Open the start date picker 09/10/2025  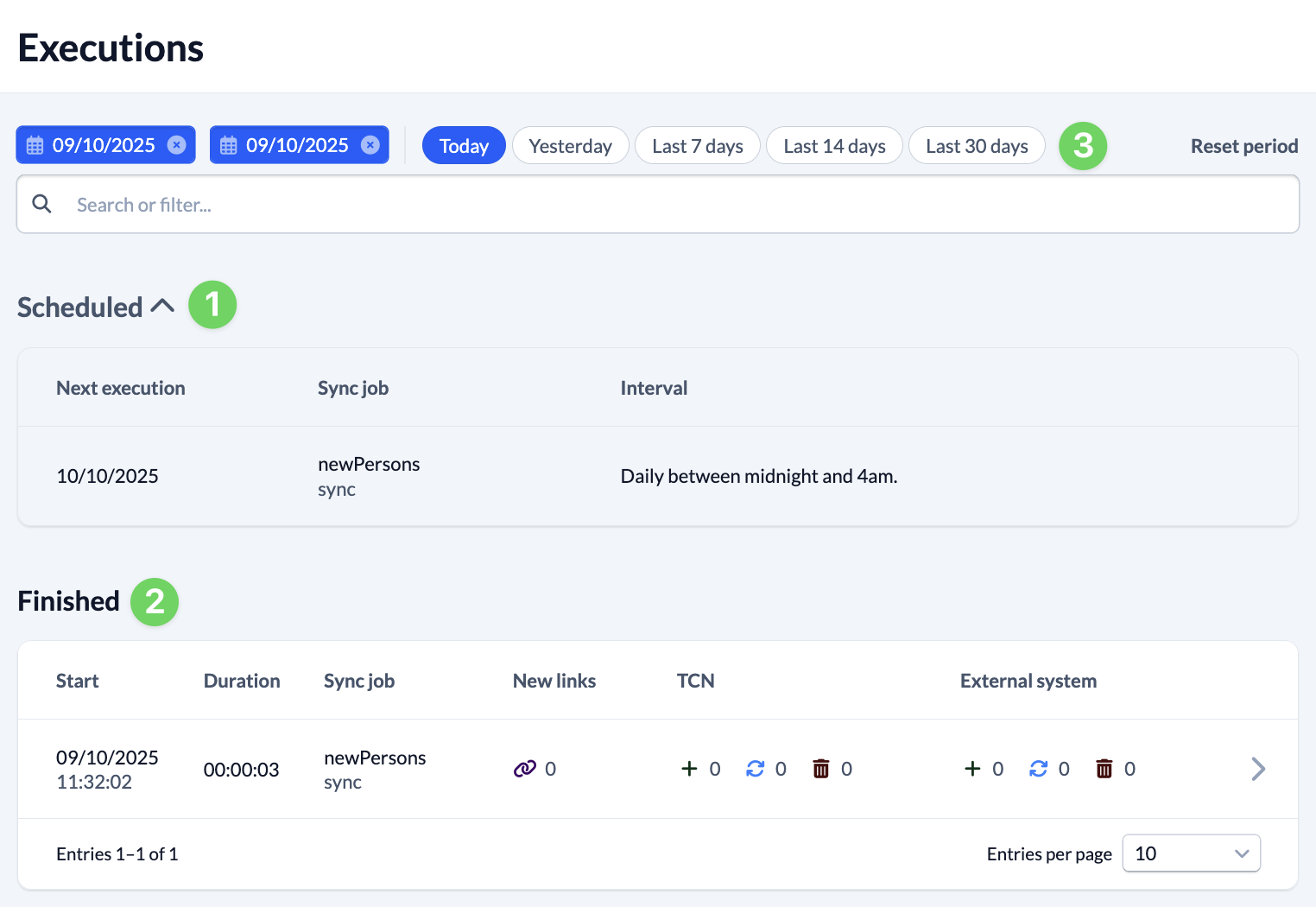(105, 145)
